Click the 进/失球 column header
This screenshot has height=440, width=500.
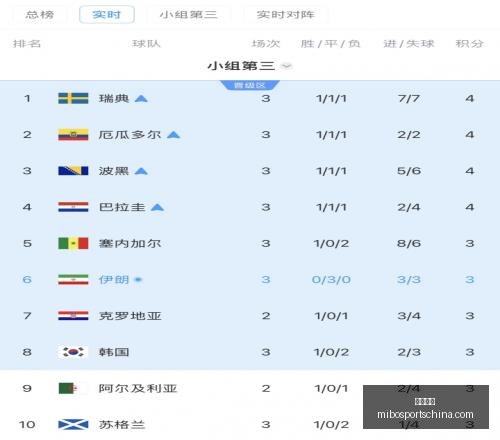pos(409,44)
